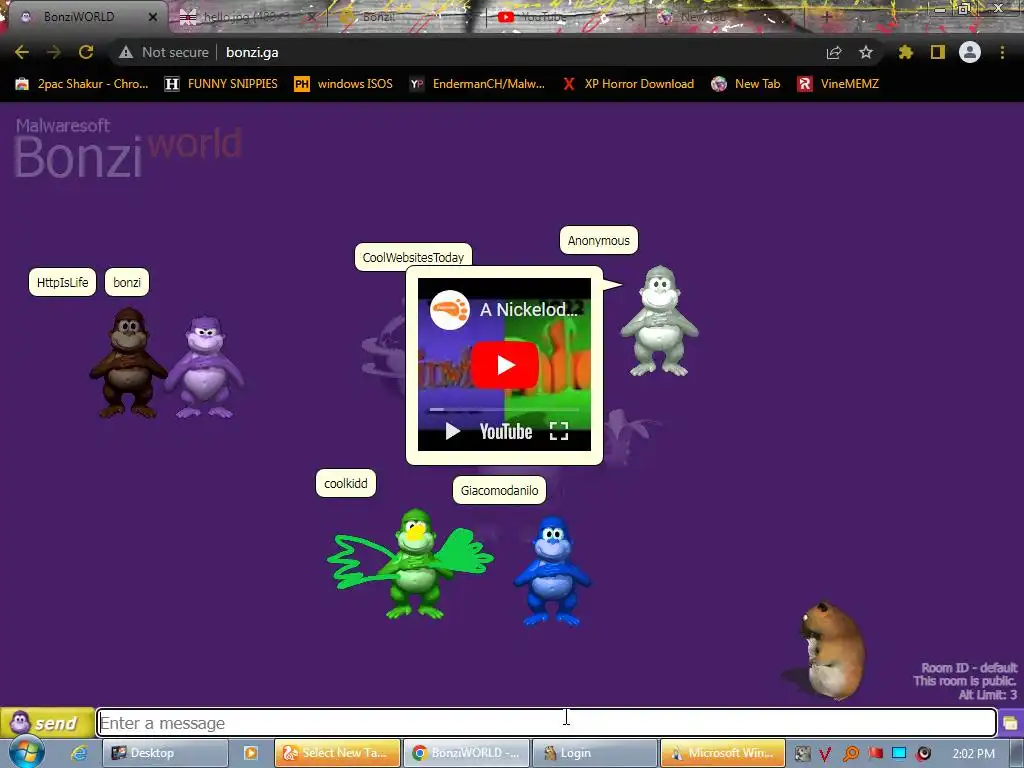This screenshot has width=1024, height=768.
Task: Open the FUNNY SNIPPIES bookmark
Action: click(x=221, y=84)
